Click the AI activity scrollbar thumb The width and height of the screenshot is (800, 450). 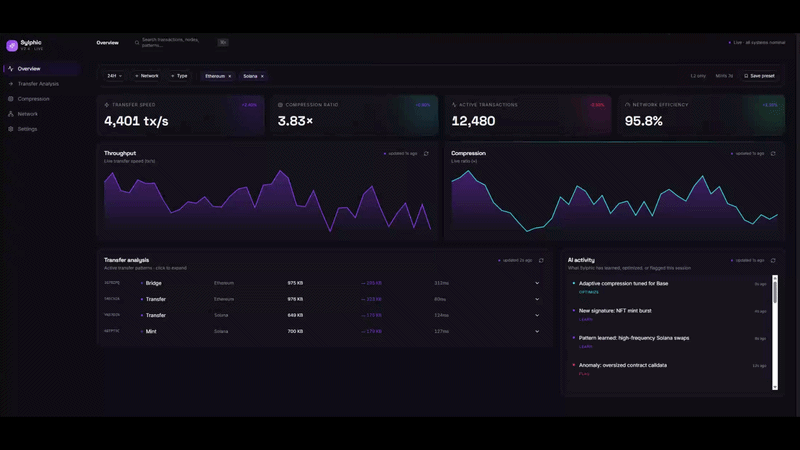[x=775, y=292]
